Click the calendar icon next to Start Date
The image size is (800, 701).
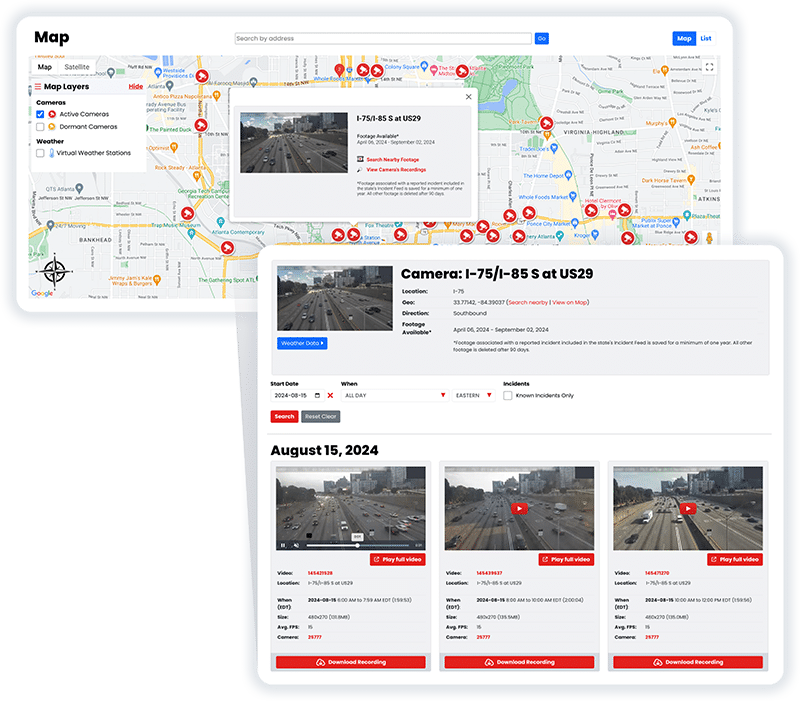coord(318,394)
